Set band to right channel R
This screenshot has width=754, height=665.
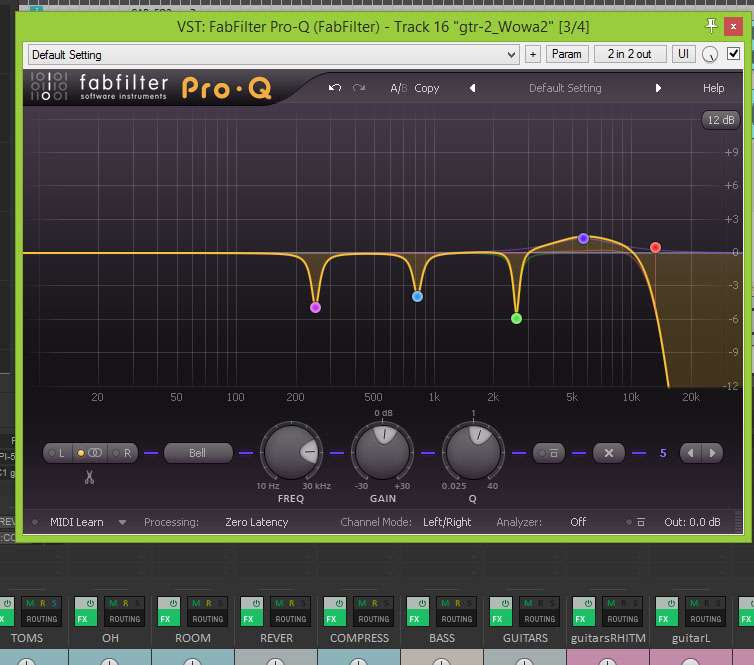[123, 453]
